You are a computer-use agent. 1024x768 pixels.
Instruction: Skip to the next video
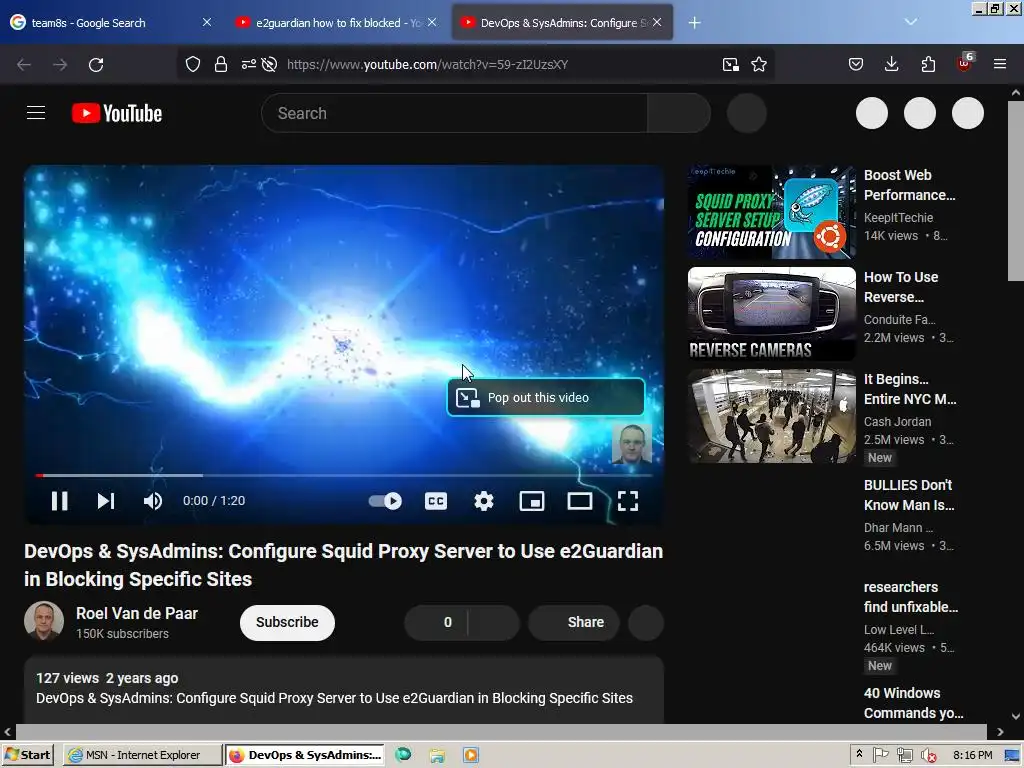coord(106,501)
